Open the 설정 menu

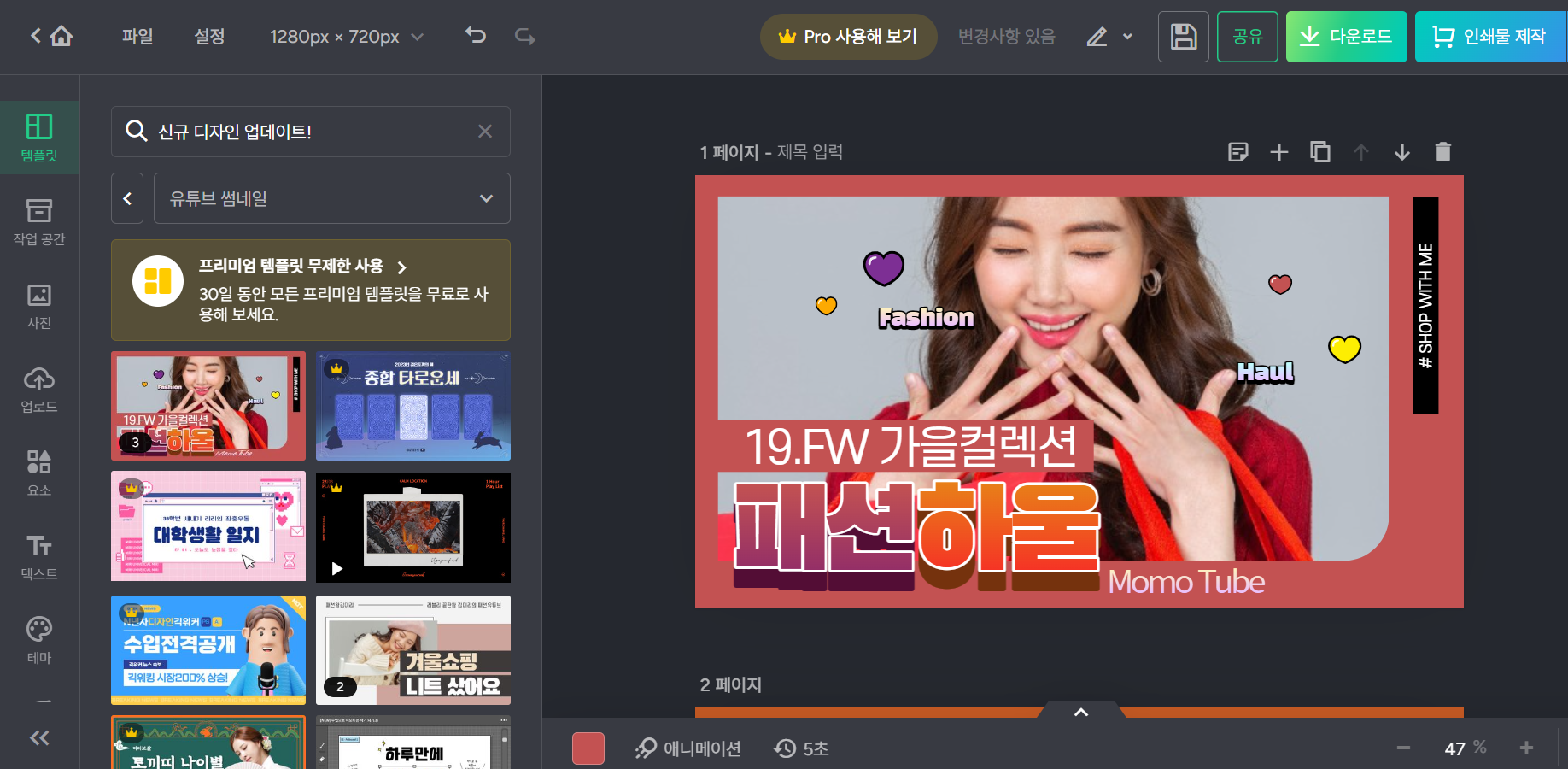click(x=209, y=36)
